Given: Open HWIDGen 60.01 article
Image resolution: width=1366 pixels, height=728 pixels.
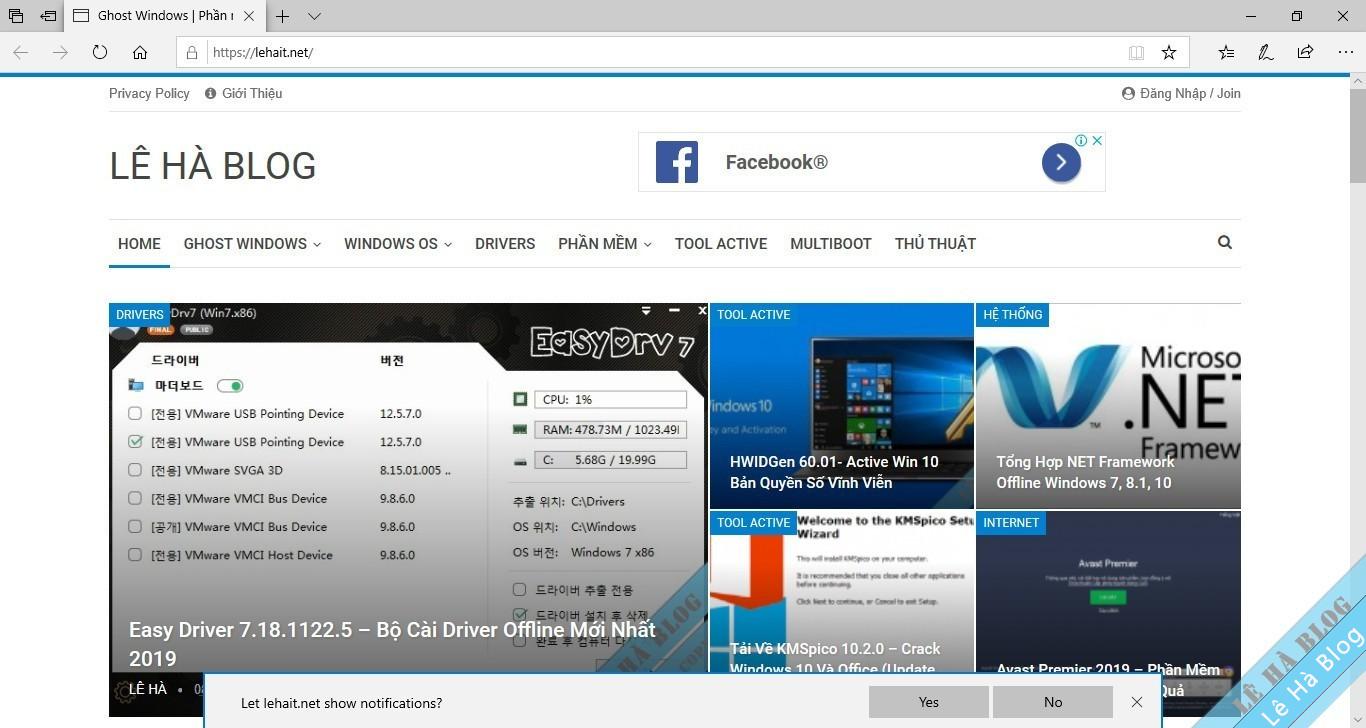Looking at the screenshot, I should (834, 472).
